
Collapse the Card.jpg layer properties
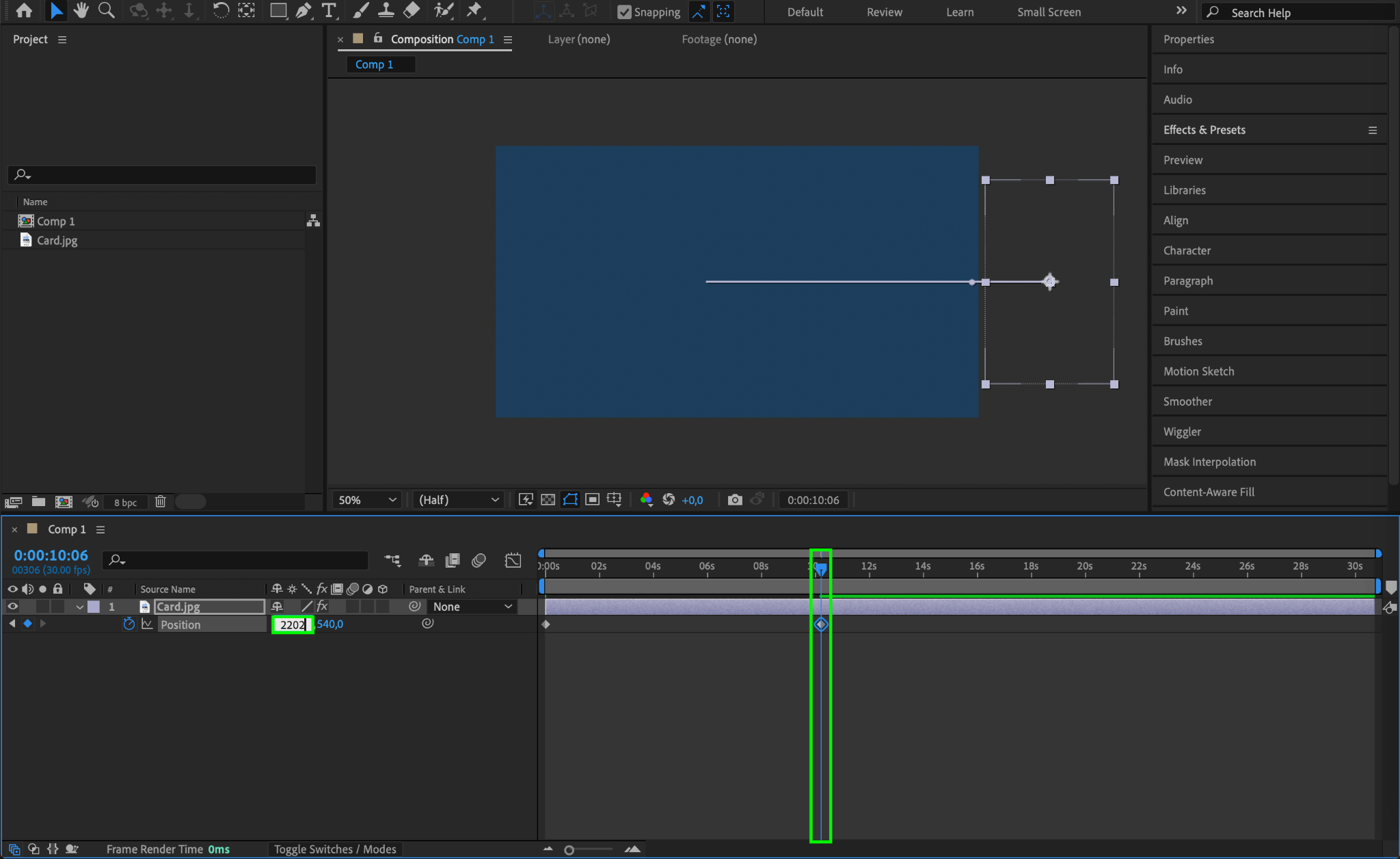tap(80, 607)
